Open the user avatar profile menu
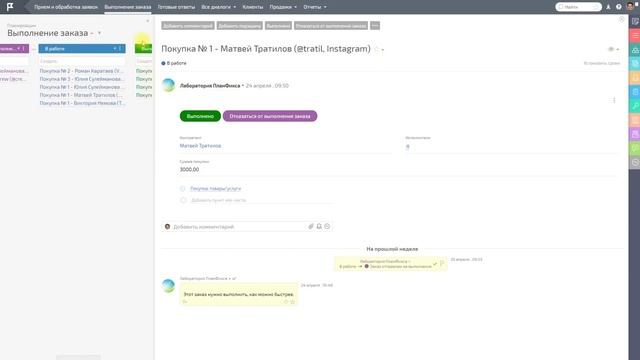Viewport: 640px width, 360px height. tap(631, 7)
